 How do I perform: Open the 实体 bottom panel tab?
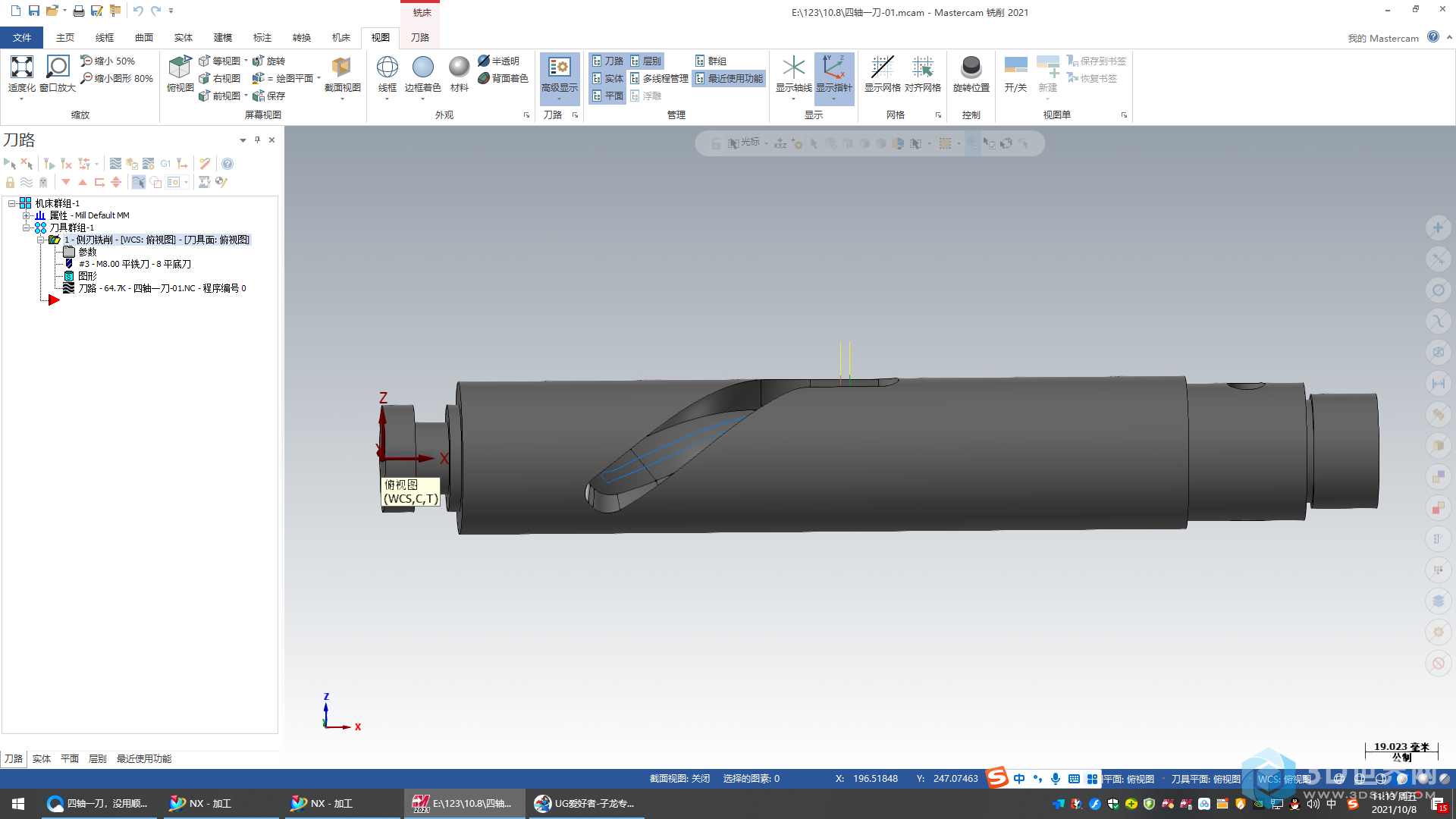pos(42,758)
